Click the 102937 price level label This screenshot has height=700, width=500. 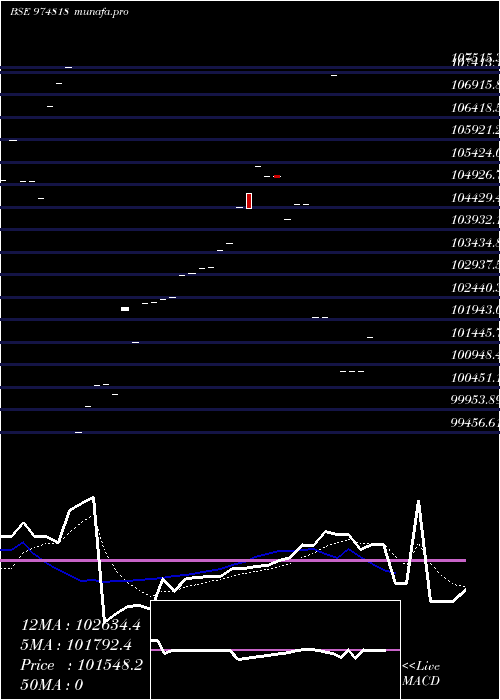coord(475,265)
